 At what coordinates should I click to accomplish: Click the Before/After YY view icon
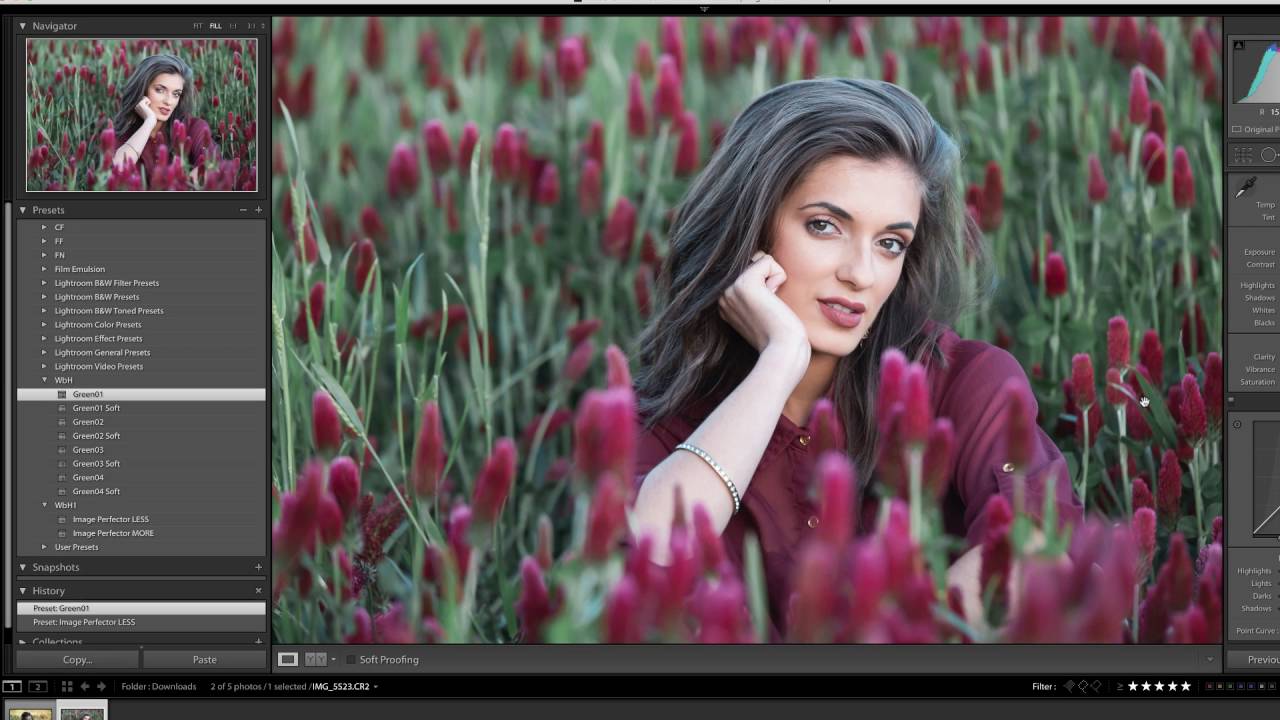click(x=315, y=659)
